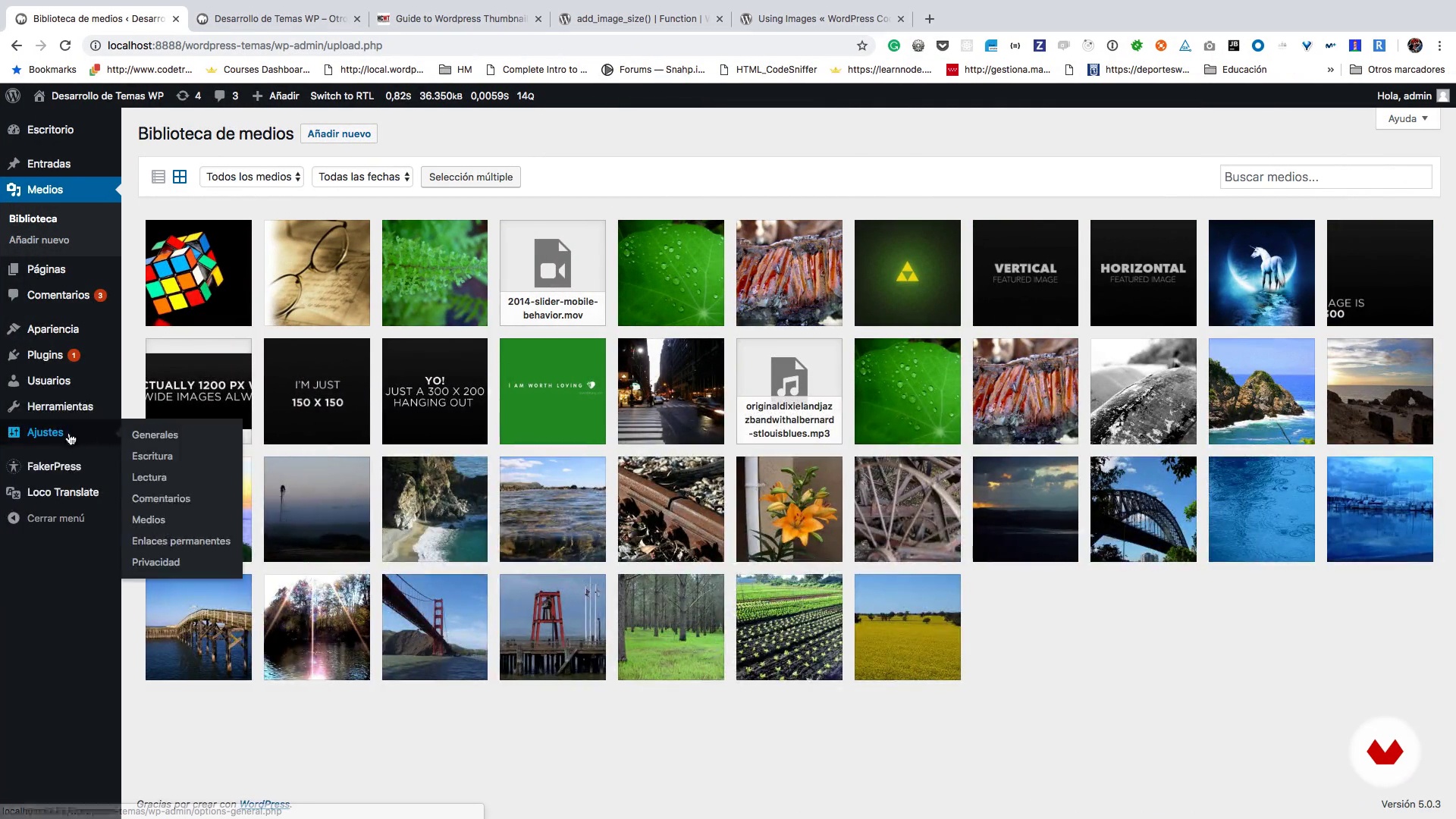Image resolution: width=1456 pixels, height=819 pixels.
Task: Select the unicorn moon image thumbnail
Action: [1262, 273]
